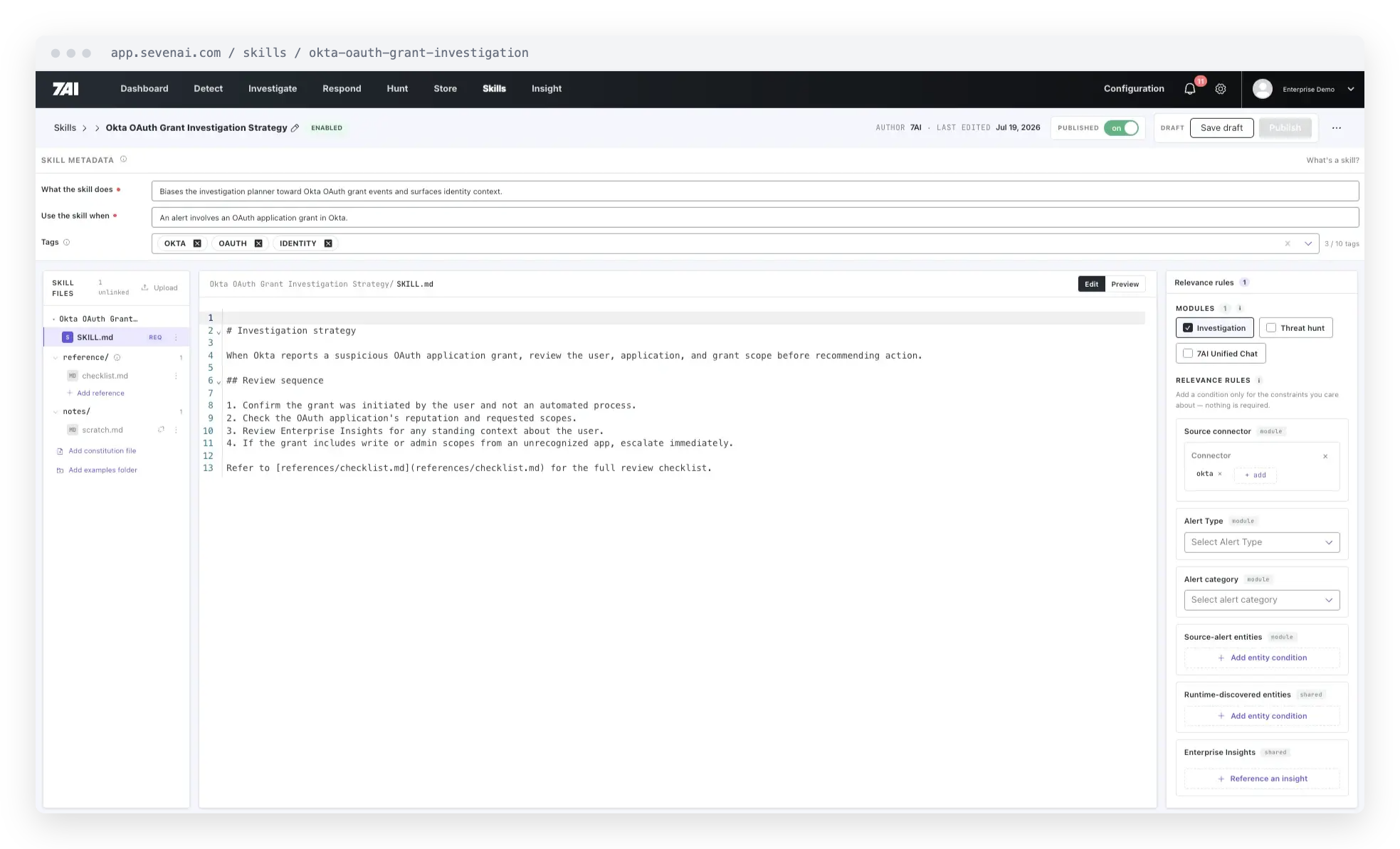The height and width of the screenshot is (849, 1400).
Task: Switch to the Preview tab
Action: tap(1125, 284)
